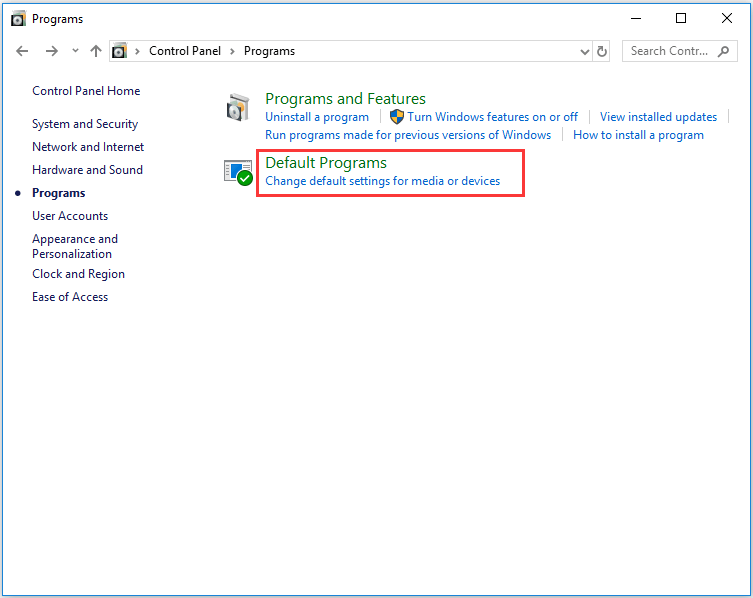
Task: Click Run programs made for previous versions
Action: tap(408, 135)
